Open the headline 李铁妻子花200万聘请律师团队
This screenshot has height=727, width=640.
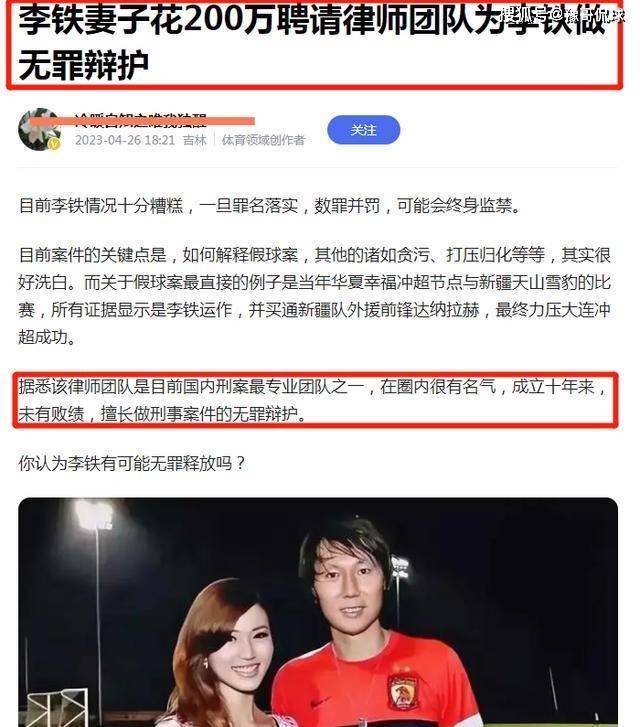313,43
